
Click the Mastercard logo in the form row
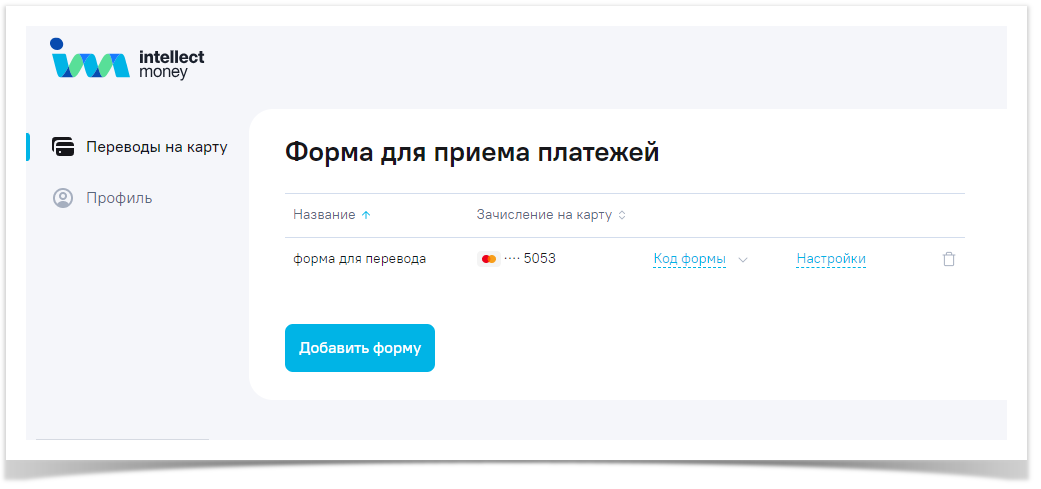[x=489, y=259]
